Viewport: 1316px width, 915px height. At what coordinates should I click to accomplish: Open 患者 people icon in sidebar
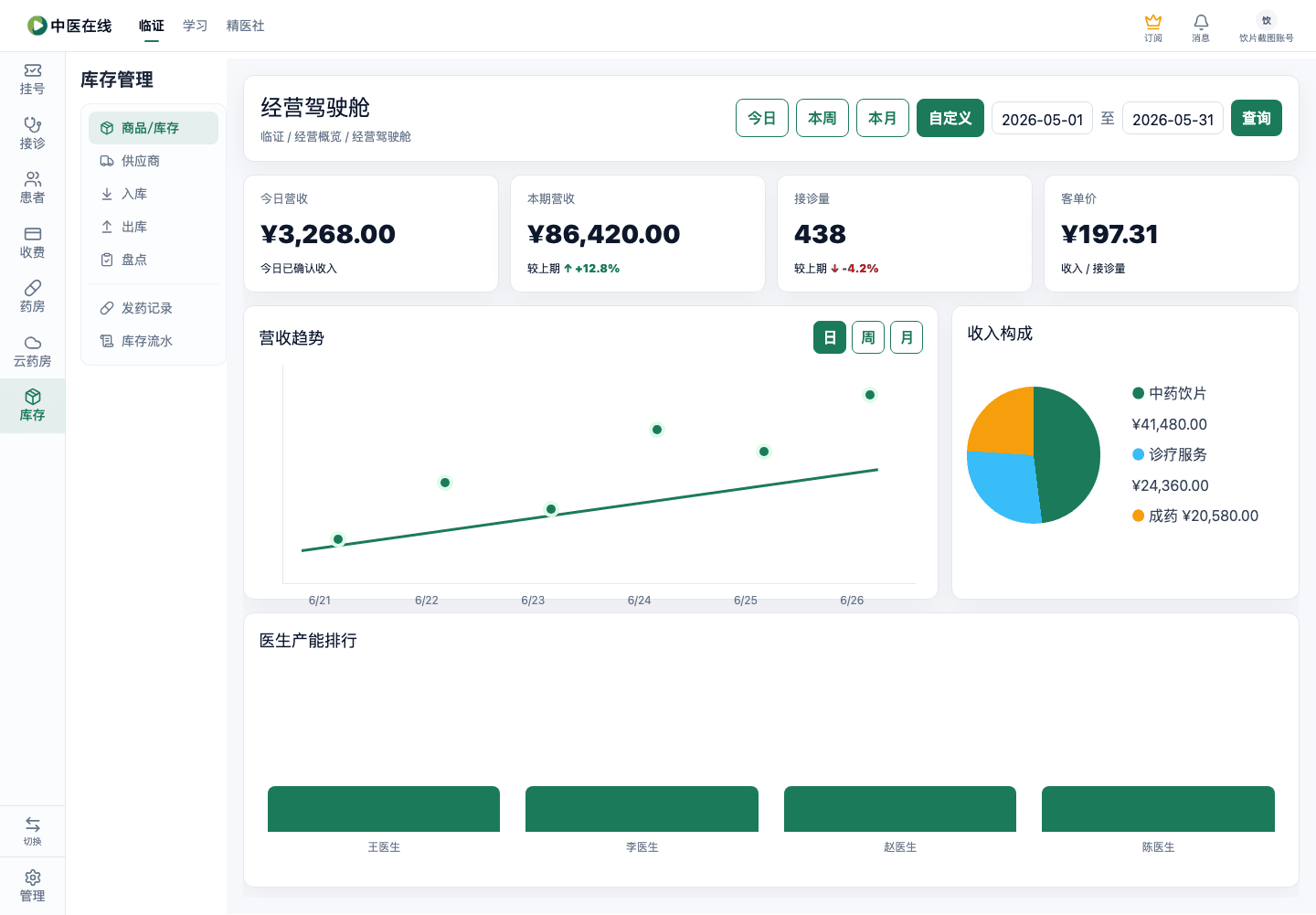coord(33,178)
